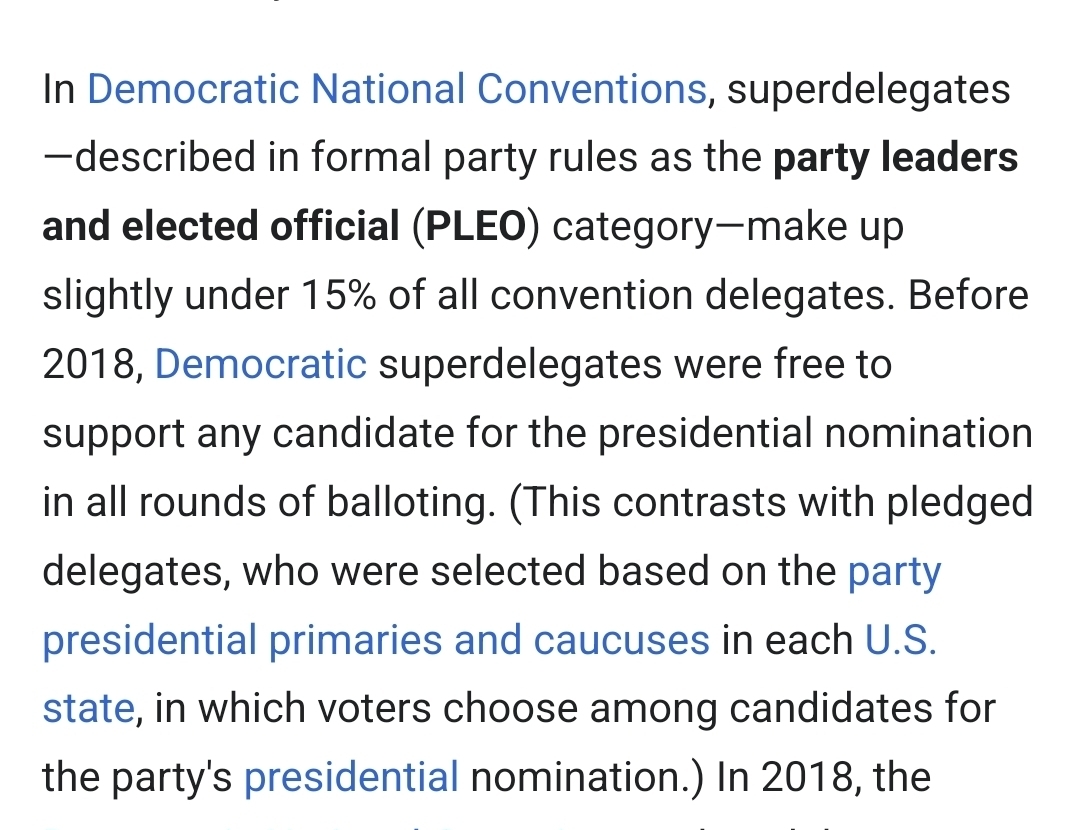Open the "presidential primaries and caucuses" link

click(x=375, y=640)
